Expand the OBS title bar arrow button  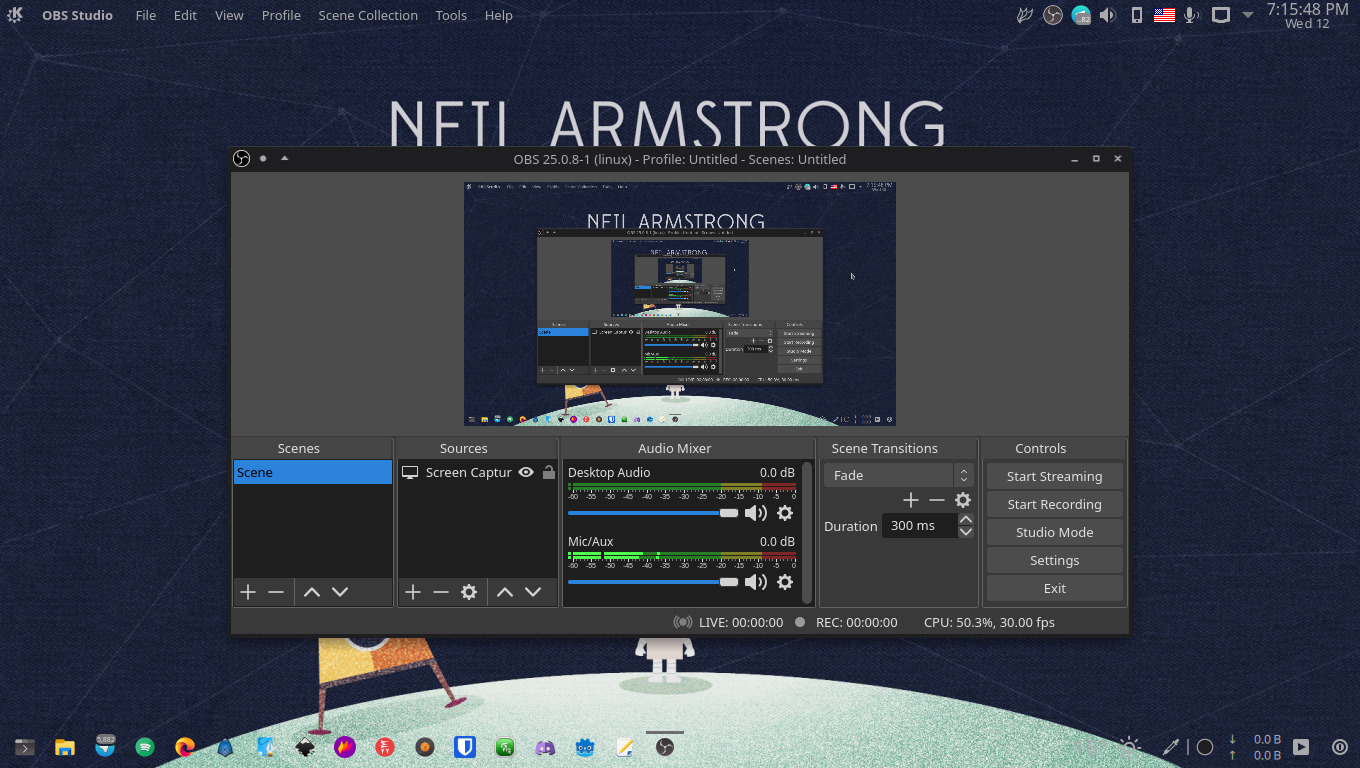point(284,158)
